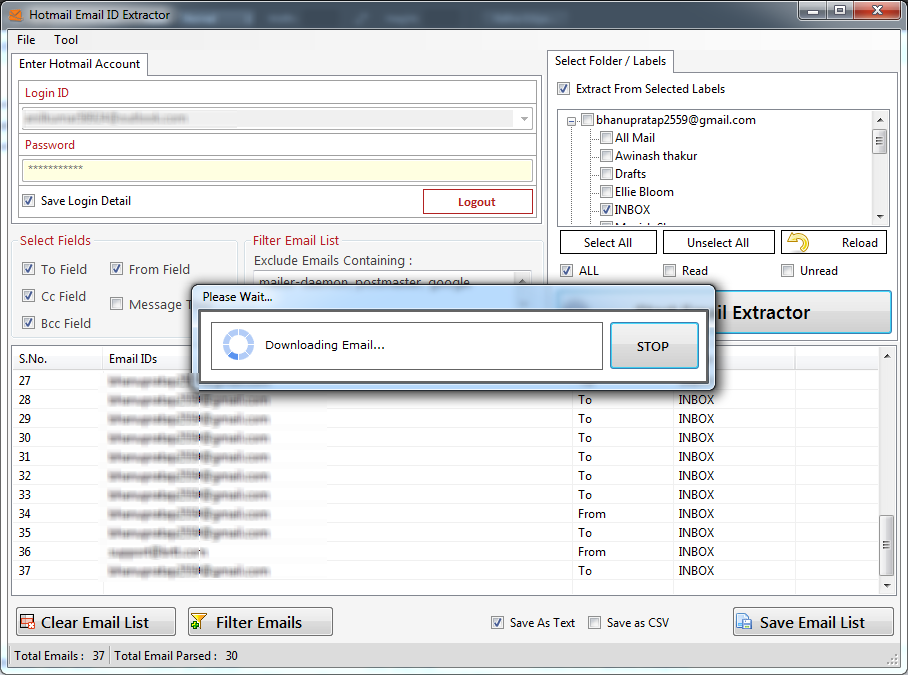The height and width of the screenshot is (675, 908).
Task: Click the Clear Email List icon
Action: coord(27,622)
